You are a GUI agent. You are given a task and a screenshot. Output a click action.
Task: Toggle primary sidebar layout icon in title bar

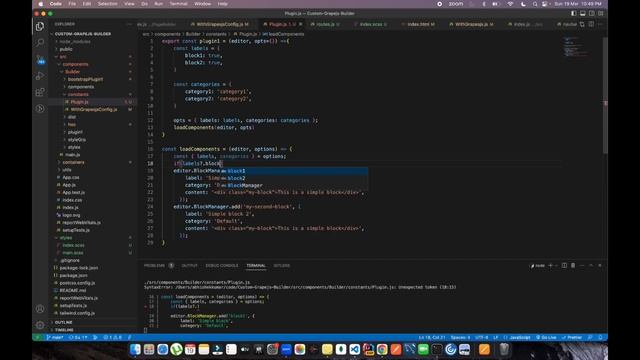[x=574, y=13]
